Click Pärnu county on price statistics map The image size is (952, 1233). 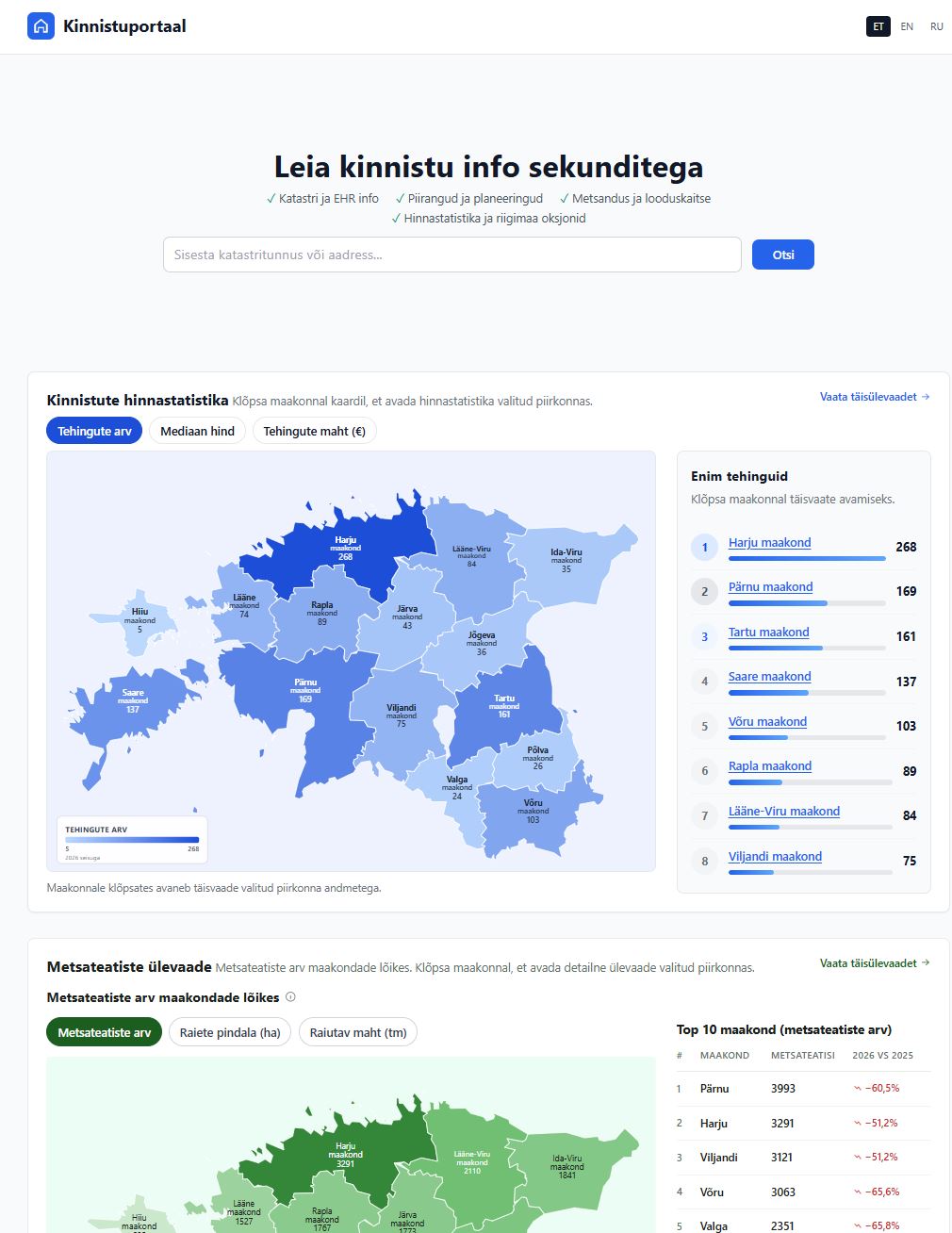304,691
